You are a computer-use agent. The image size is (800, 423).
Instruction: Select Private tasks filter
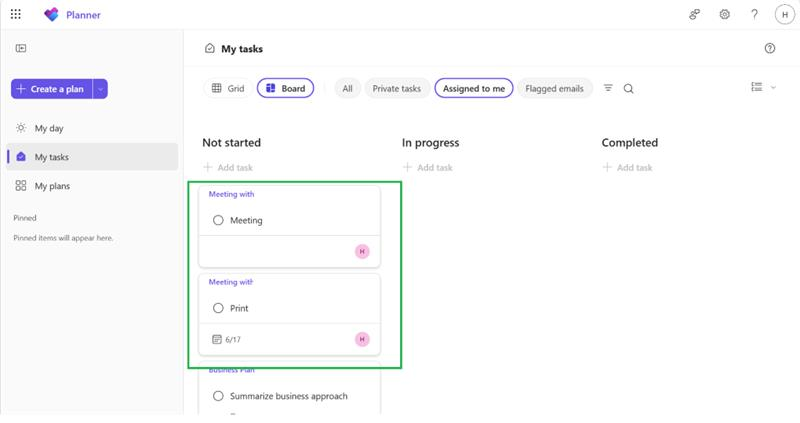click(397, 88)
